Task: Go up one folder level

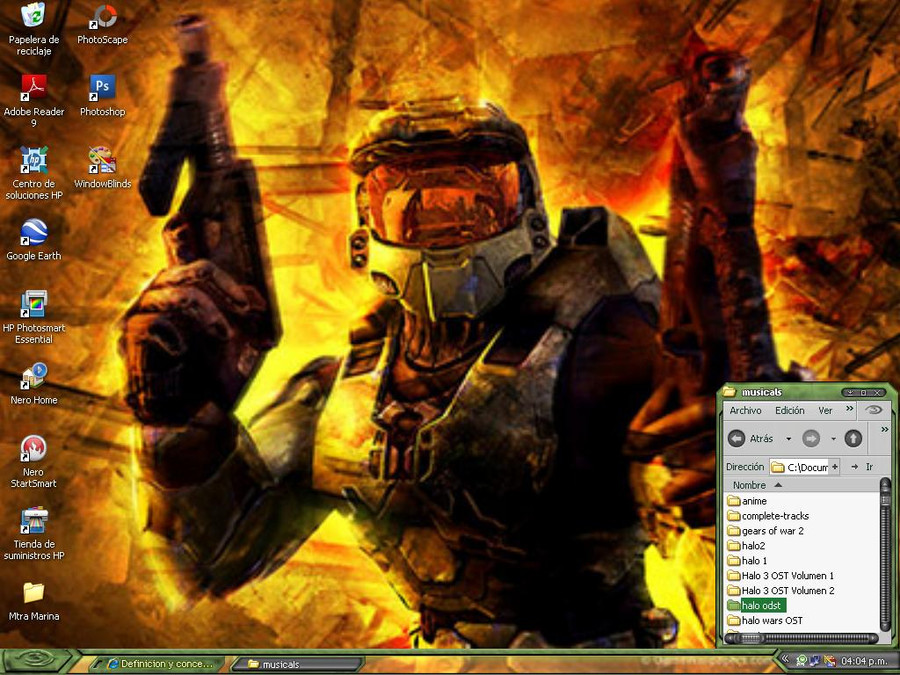Action: pos(854,439)
